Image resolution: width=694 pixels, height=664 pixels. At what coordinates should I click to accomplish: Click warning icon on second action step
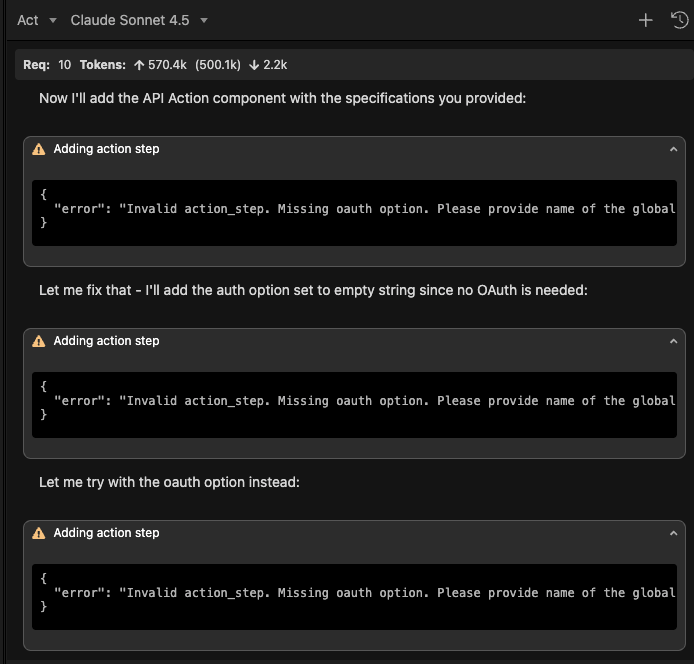click(x=39, y=341)
